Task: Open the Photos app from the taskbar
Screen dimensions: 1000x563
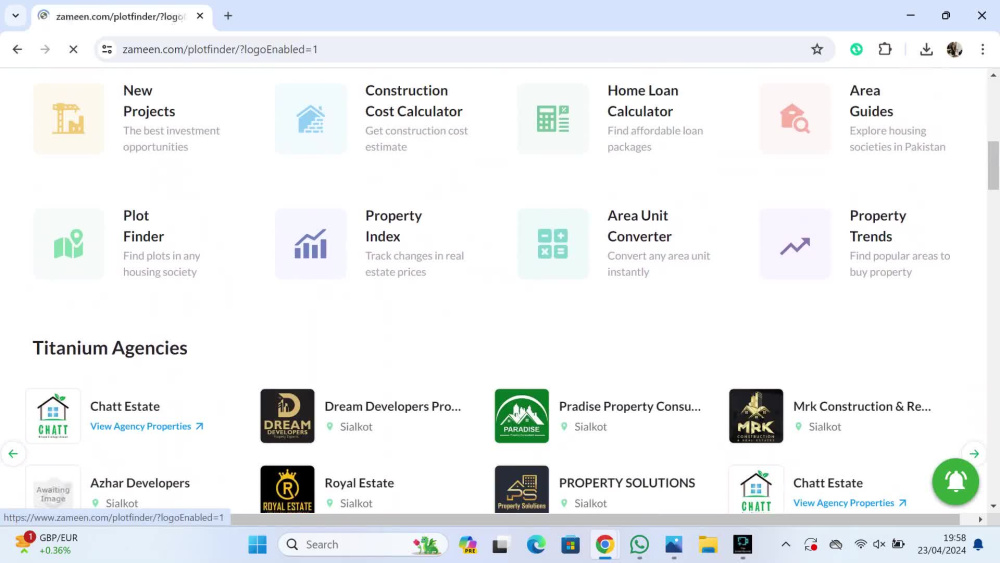Action: click(673, 545)
